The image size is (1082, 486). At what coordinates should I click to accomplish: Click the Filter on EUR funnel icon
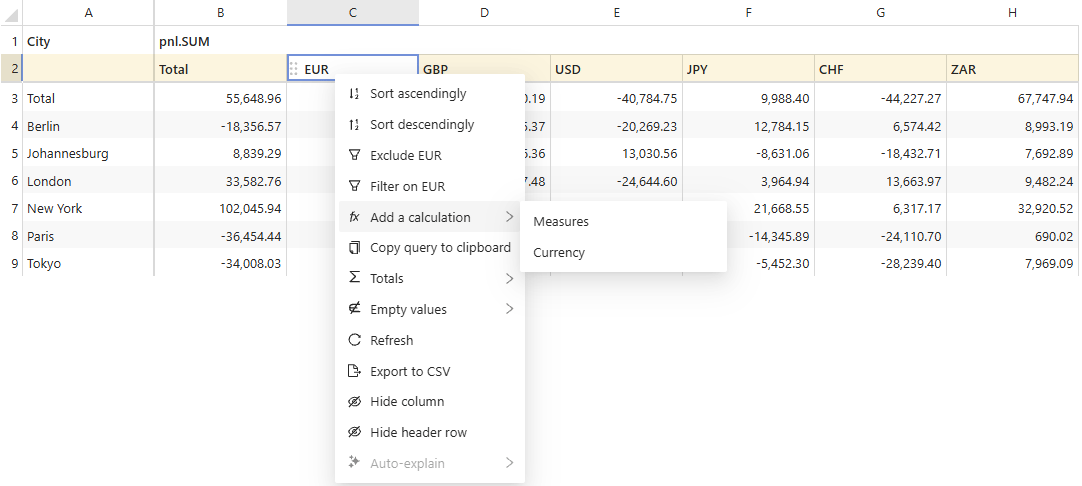(x=354, y=186)
